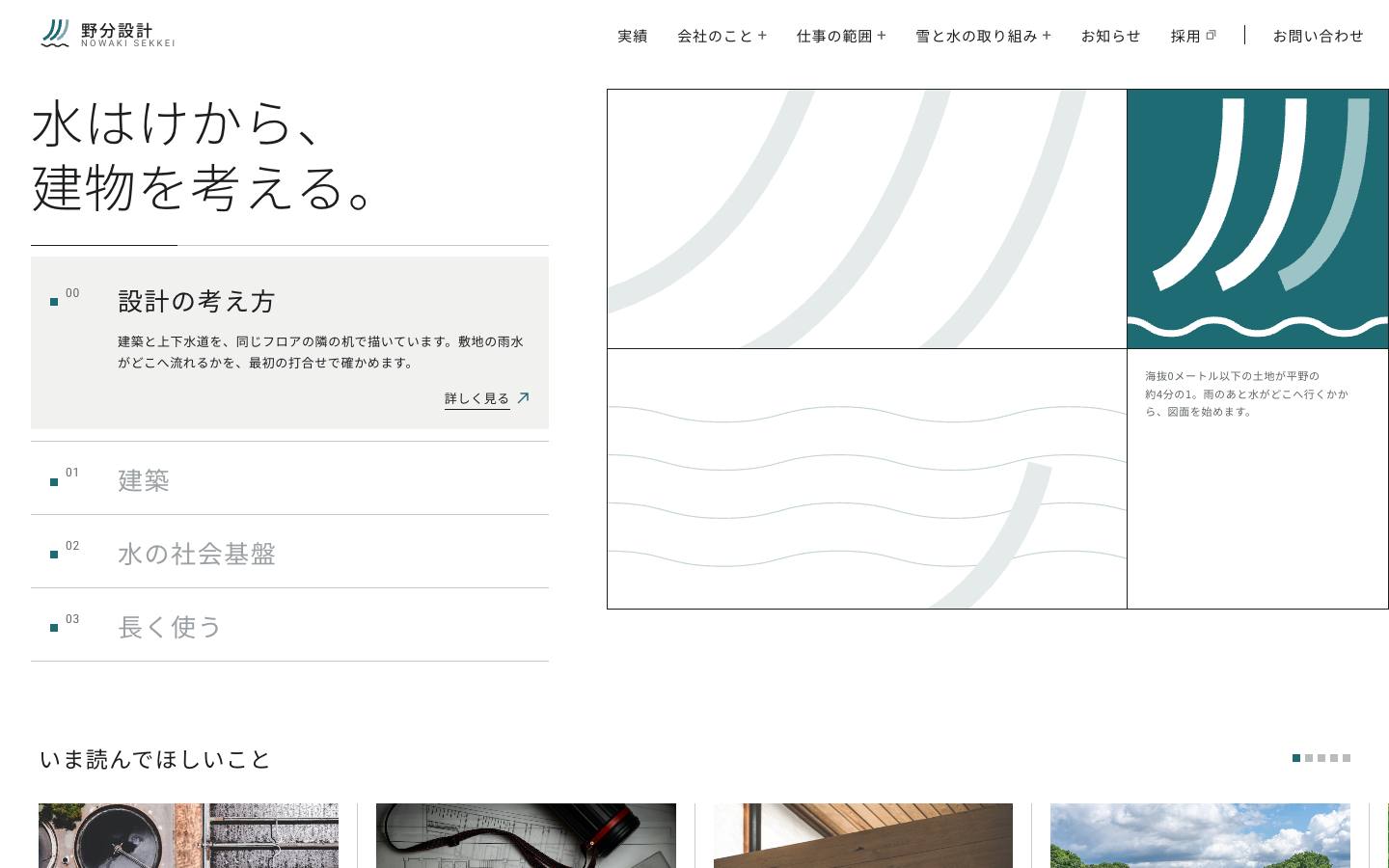Click the external window icon beside 採用

[1212, 35]
